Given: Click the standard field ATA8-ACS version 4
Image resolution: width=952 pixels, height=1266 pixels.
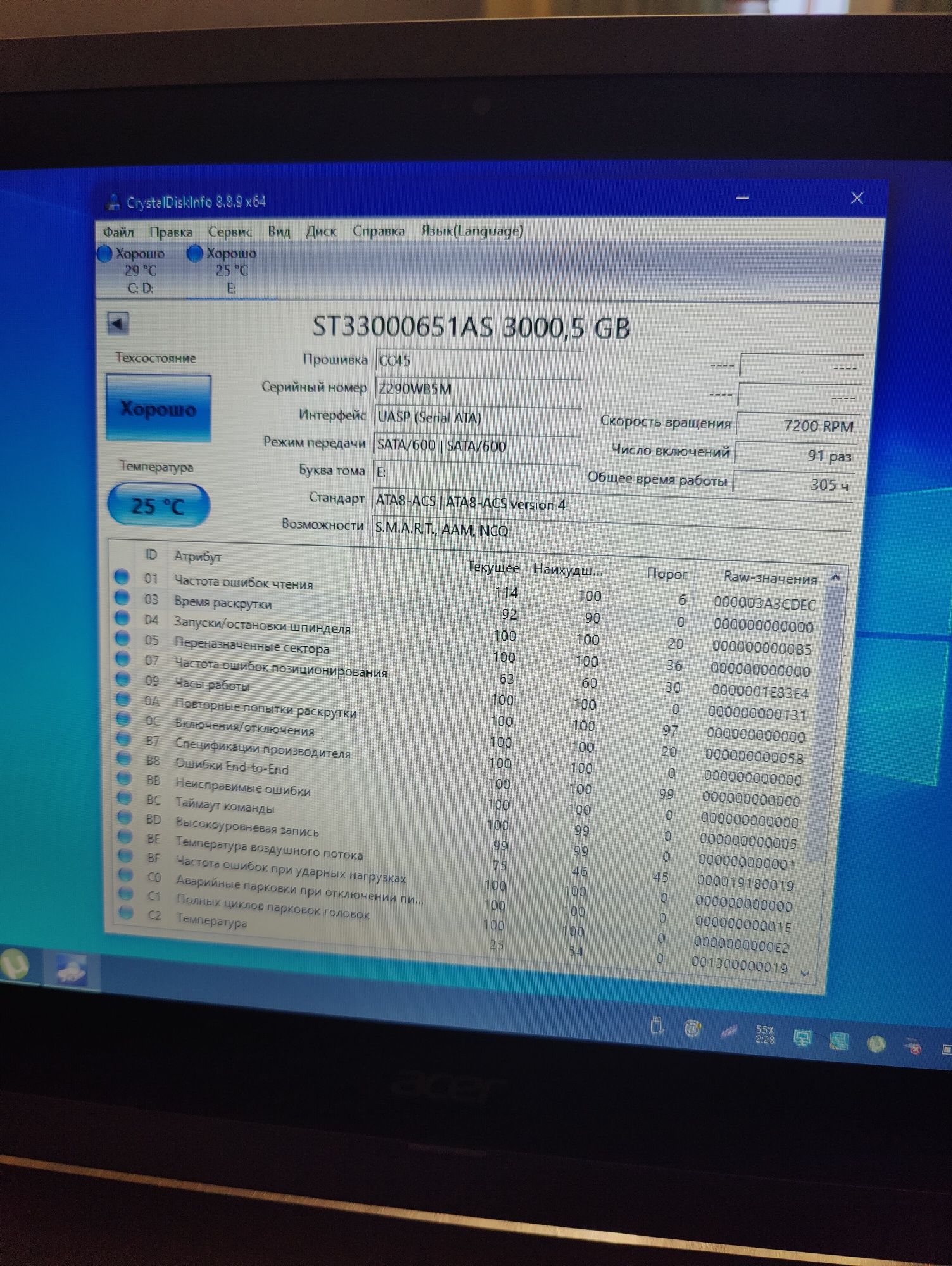Looking at the screenshot, I should pos(612,503).
